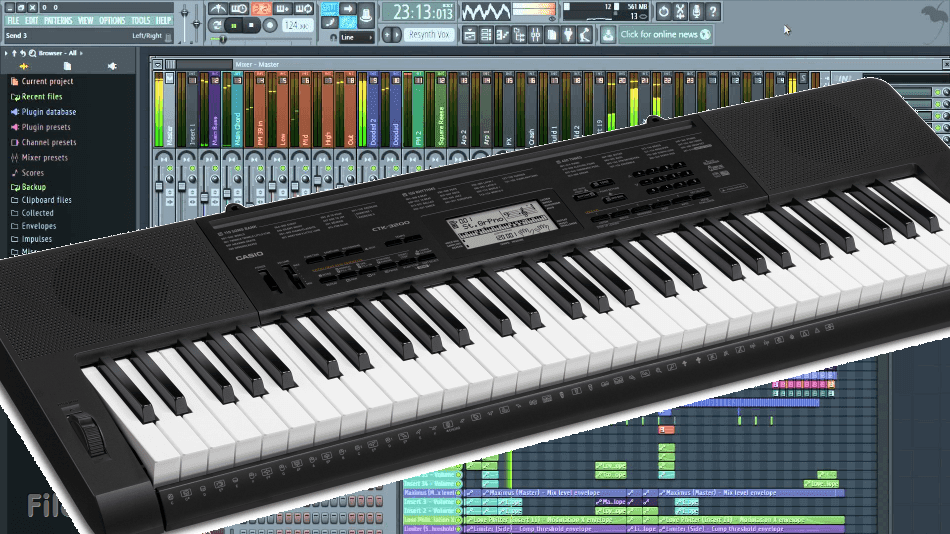Expand Plugin presets folder
Image resolution: width=950 pixels, height=534 pixels.
pyautogui.click(x=40, y=127)
